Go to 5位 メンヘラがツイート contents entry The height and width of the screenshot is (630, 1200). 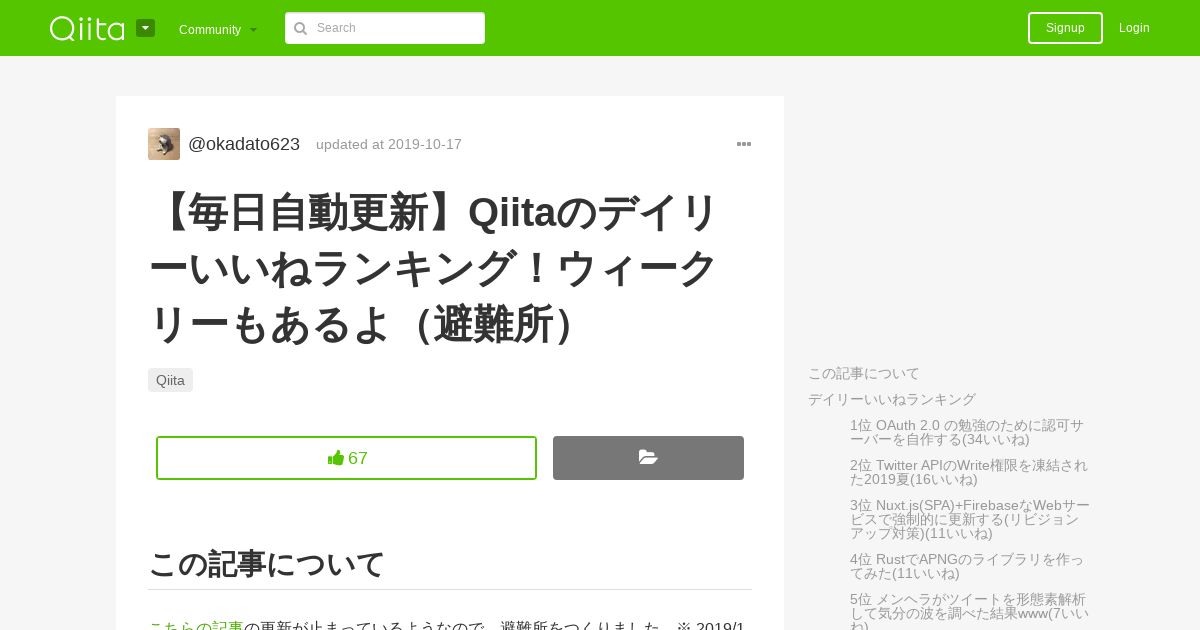[x=969, y=610]
